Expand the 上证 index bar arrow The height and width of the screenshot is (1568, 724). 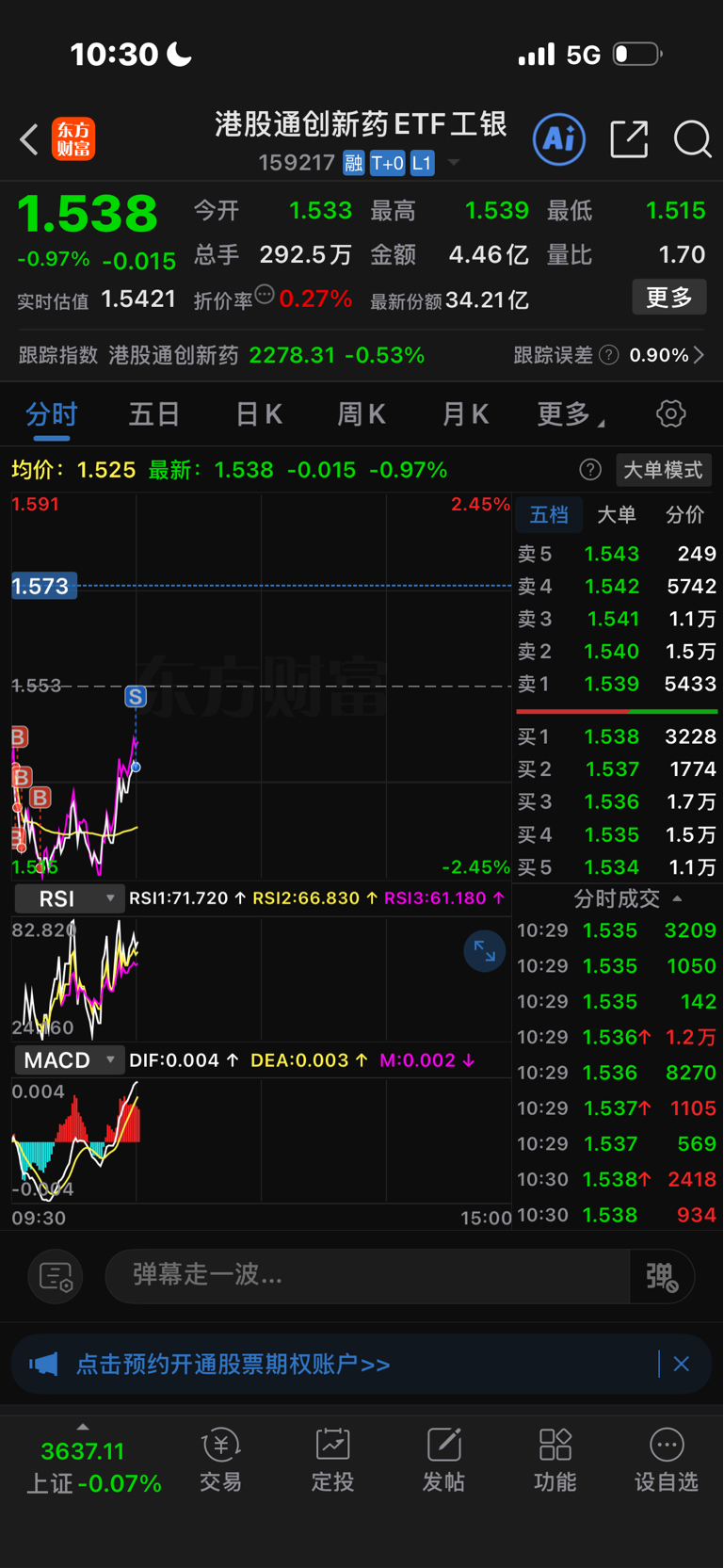(83, 1427)
